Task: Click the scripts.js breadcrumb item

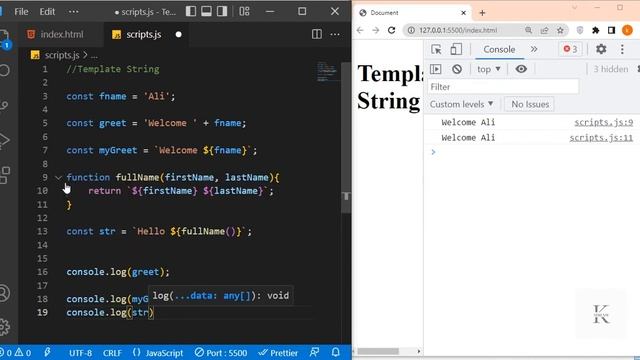Action: (62, 55)
